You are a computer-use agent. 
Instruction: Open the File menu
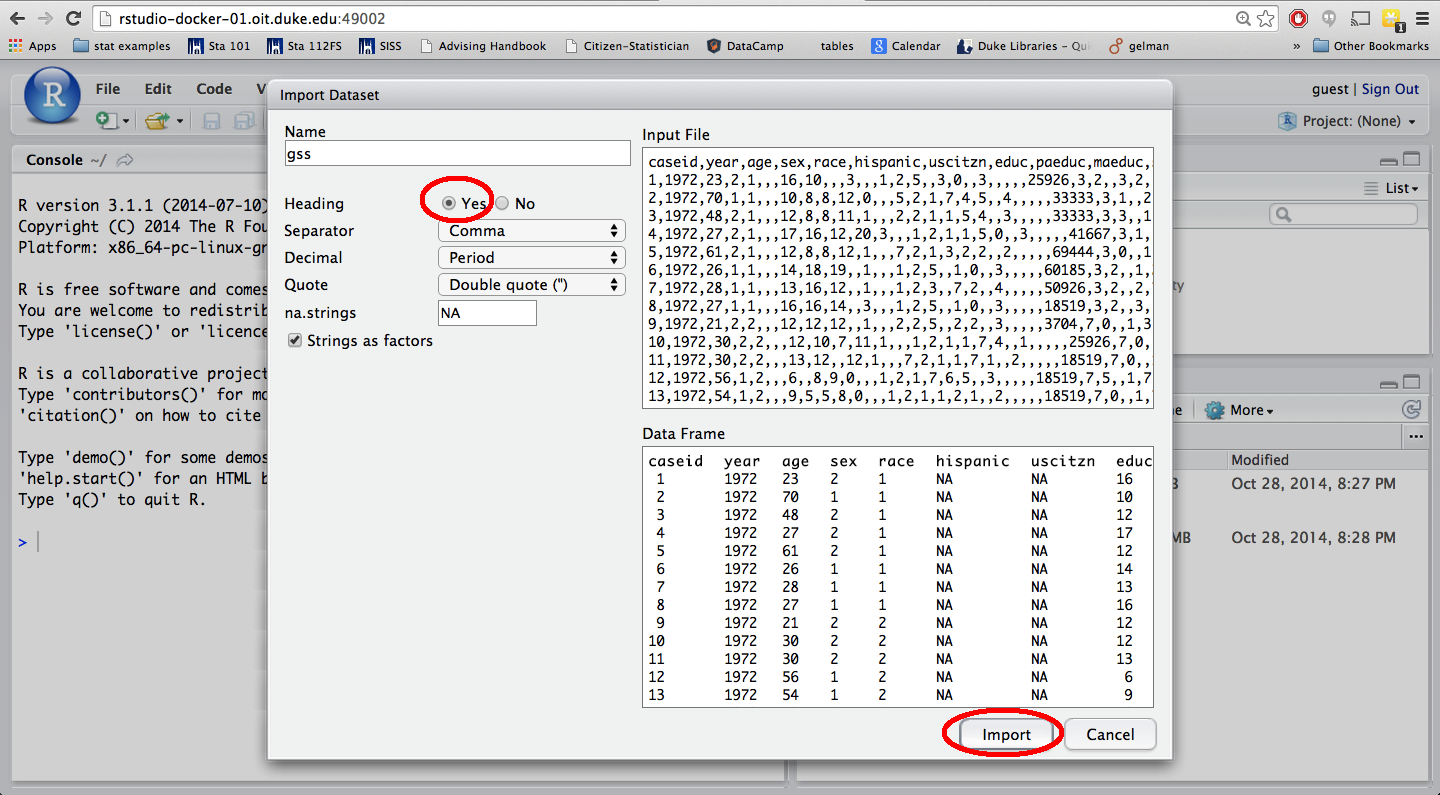(x=108, y=89)
